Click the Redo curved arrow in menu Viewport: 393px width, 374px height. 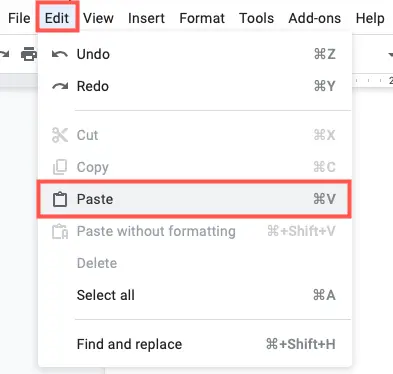point(60,86)
